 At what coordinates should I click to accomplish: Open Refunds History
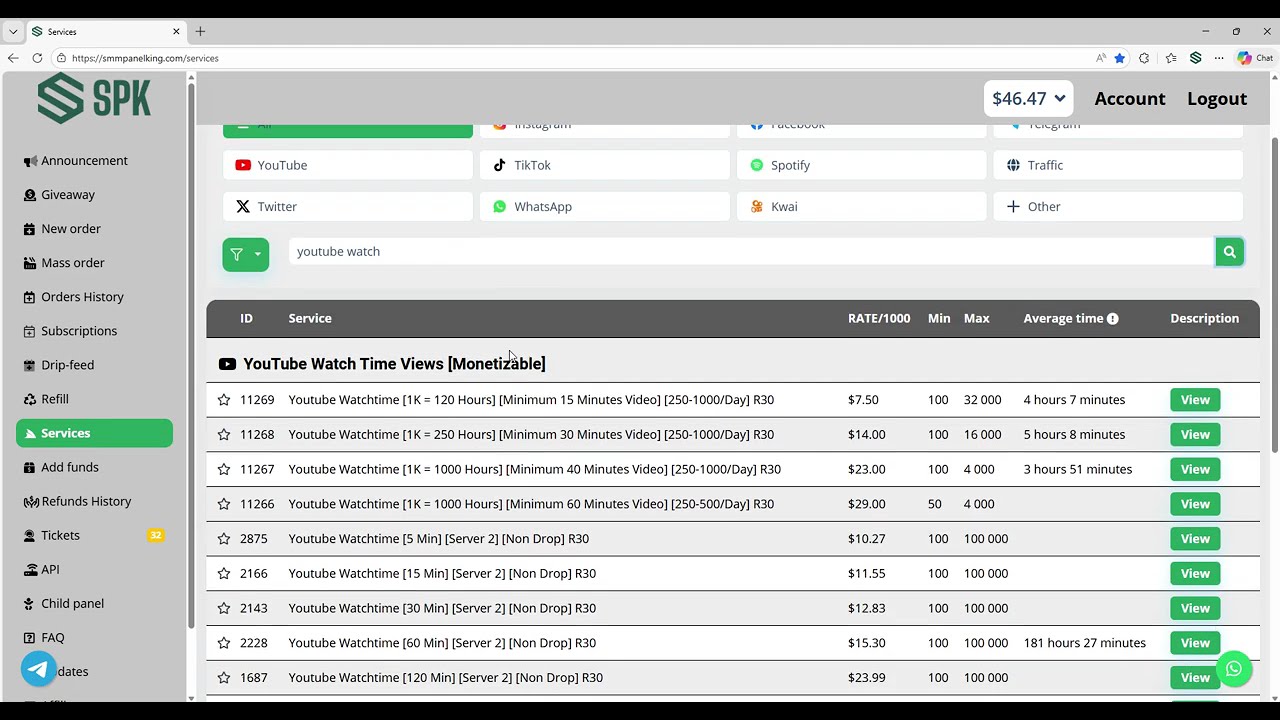[94, 501]
